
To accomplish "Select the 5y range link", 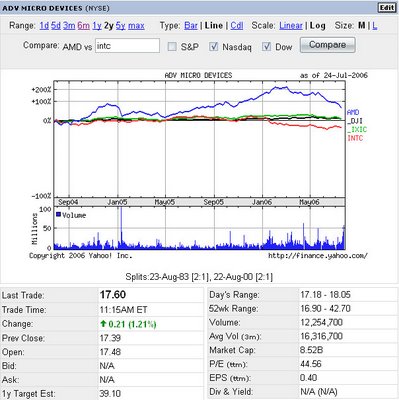I will pyautogui.click(x=120, y=26).
